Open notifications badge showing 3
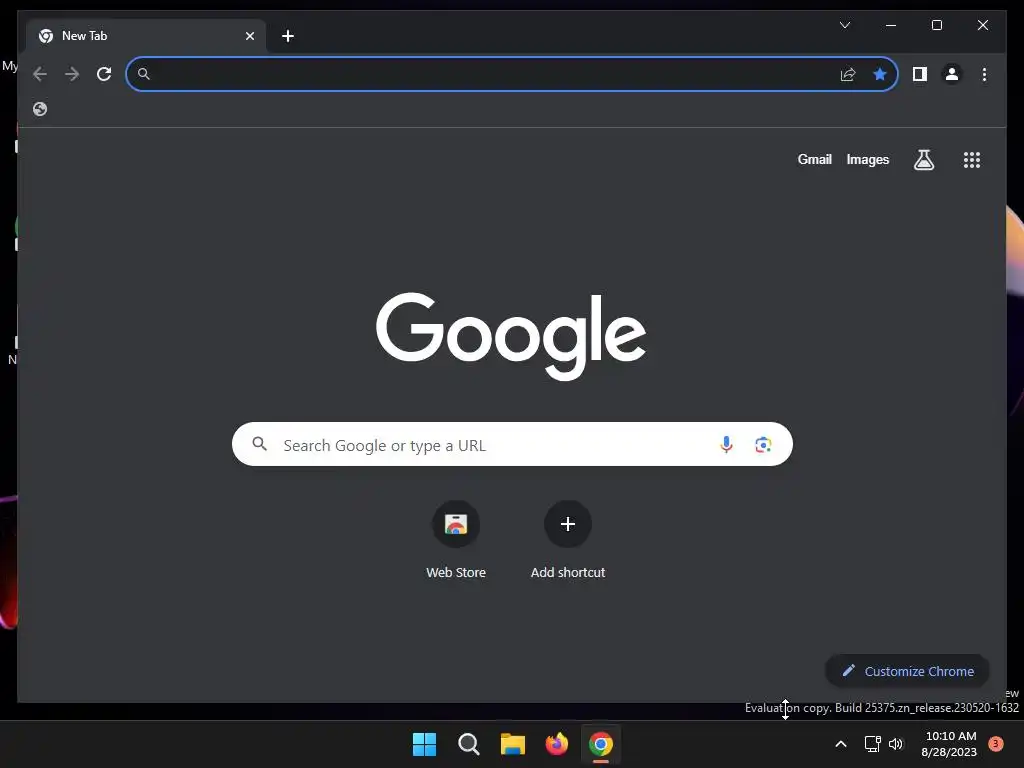Viewport: 1024px width, 768px height. pyautogui.click(x=995, y=744)
